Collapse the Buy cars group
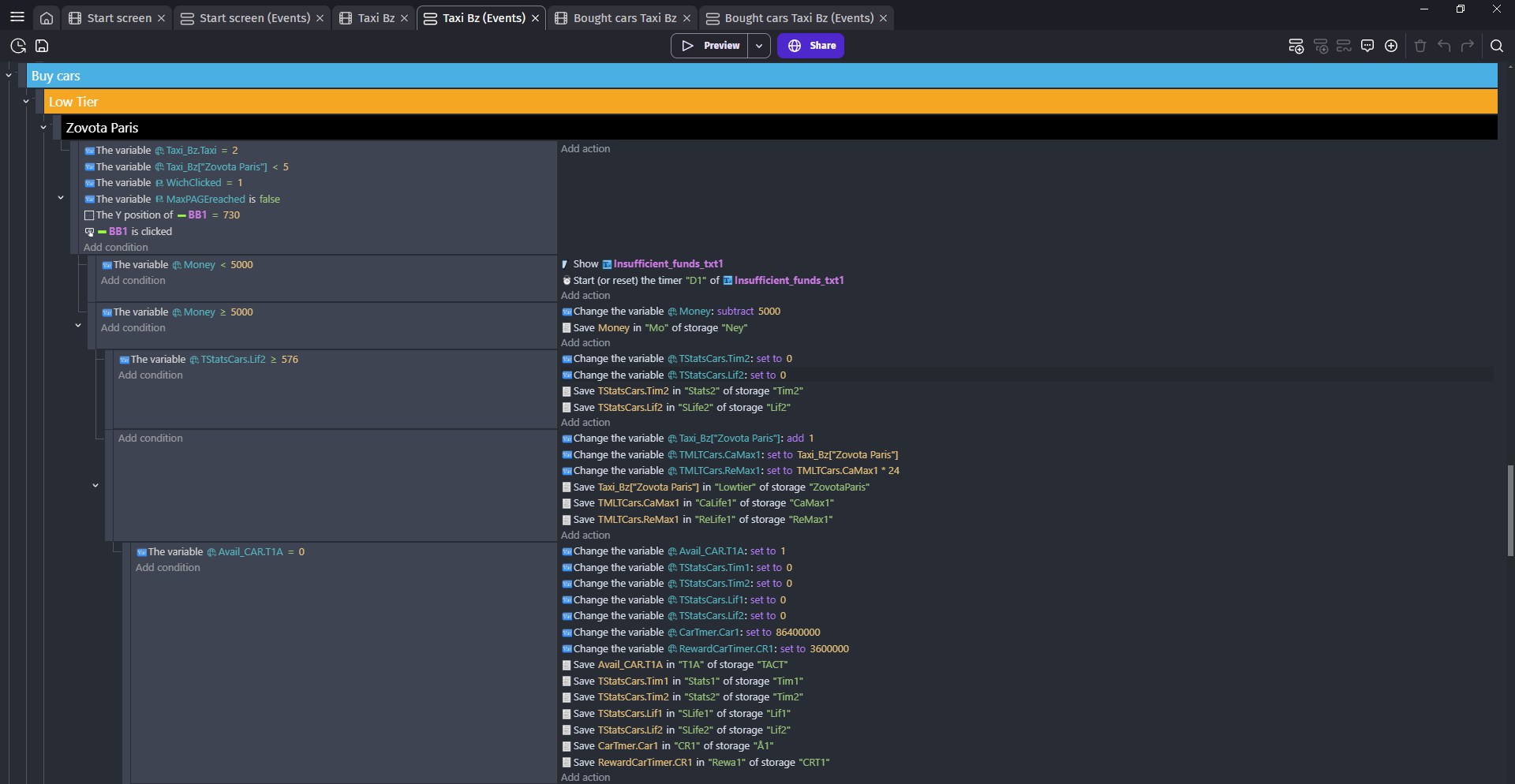Image resolution: width=1515 pixels, height=784 pixels. [9, 76]
